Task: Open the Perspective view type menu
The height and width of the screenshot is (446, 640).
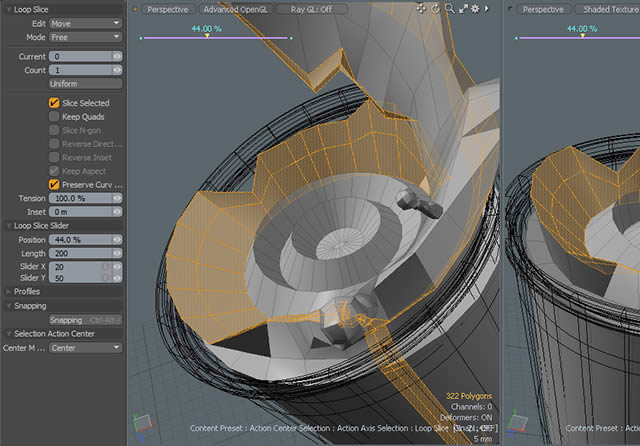Action: tap(167, 9)
